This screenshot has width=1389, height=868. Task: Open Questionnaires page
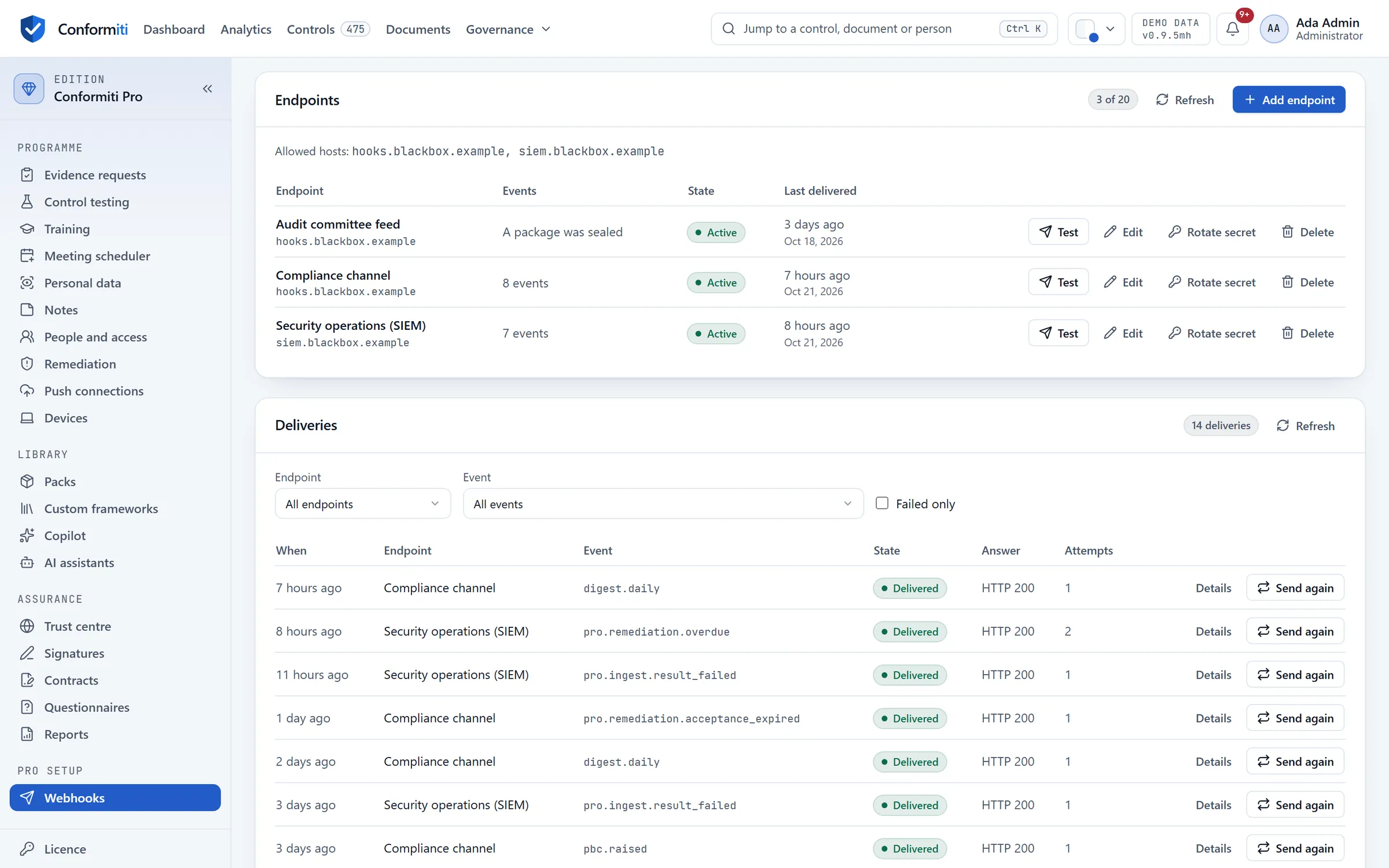click(x=115, y=707)
